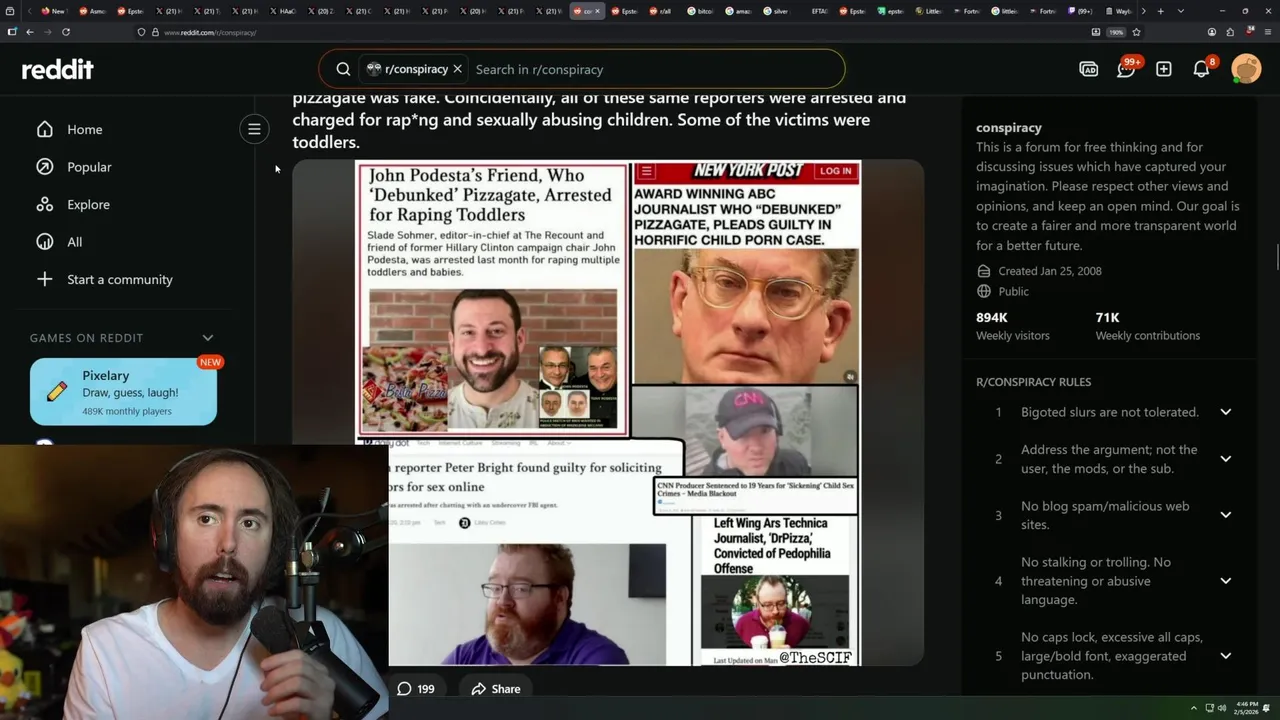Click 'No blog spam/malicious web sites.' rule text

[1105, 515]
